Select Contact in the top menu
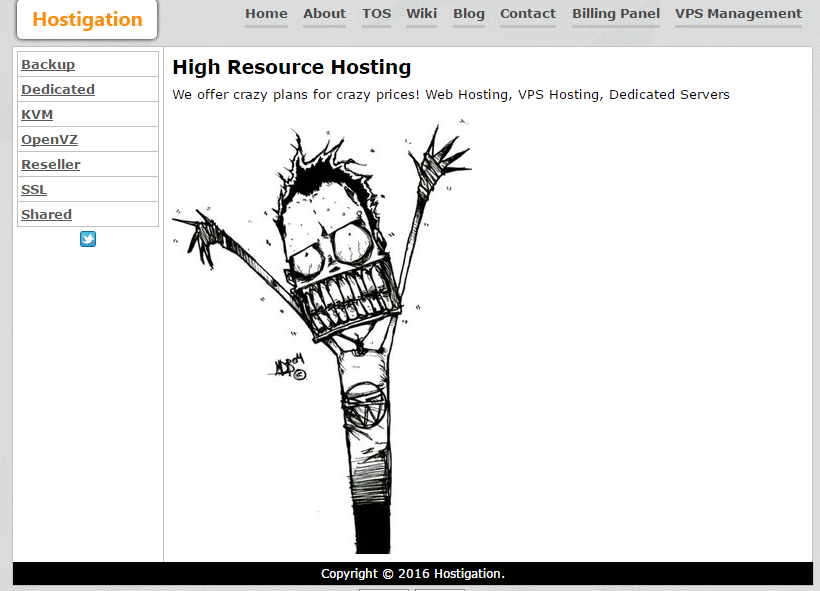The height and width of the screenshot is (591, 820). click(528, 14)
